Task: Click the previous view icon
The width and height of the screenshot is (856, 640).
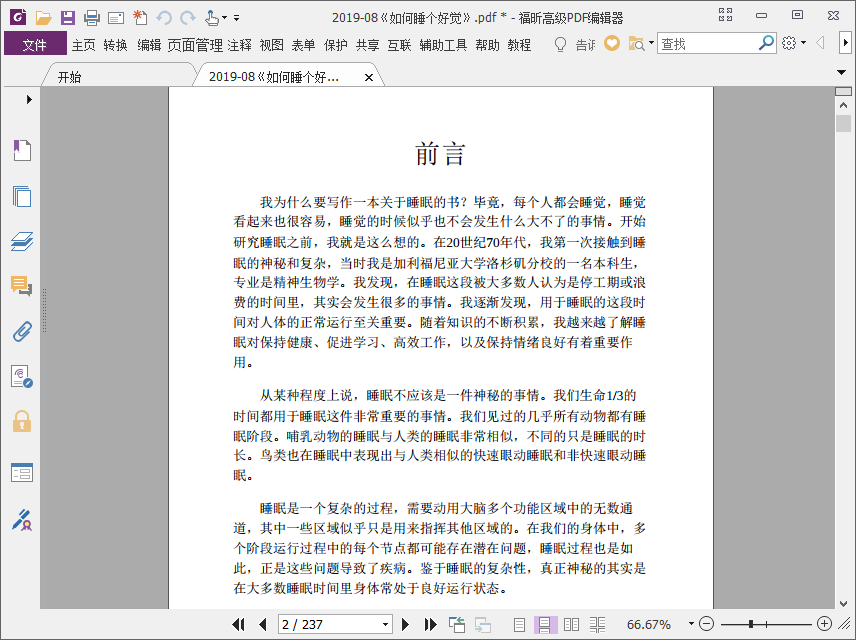Action: pos(456,624)
